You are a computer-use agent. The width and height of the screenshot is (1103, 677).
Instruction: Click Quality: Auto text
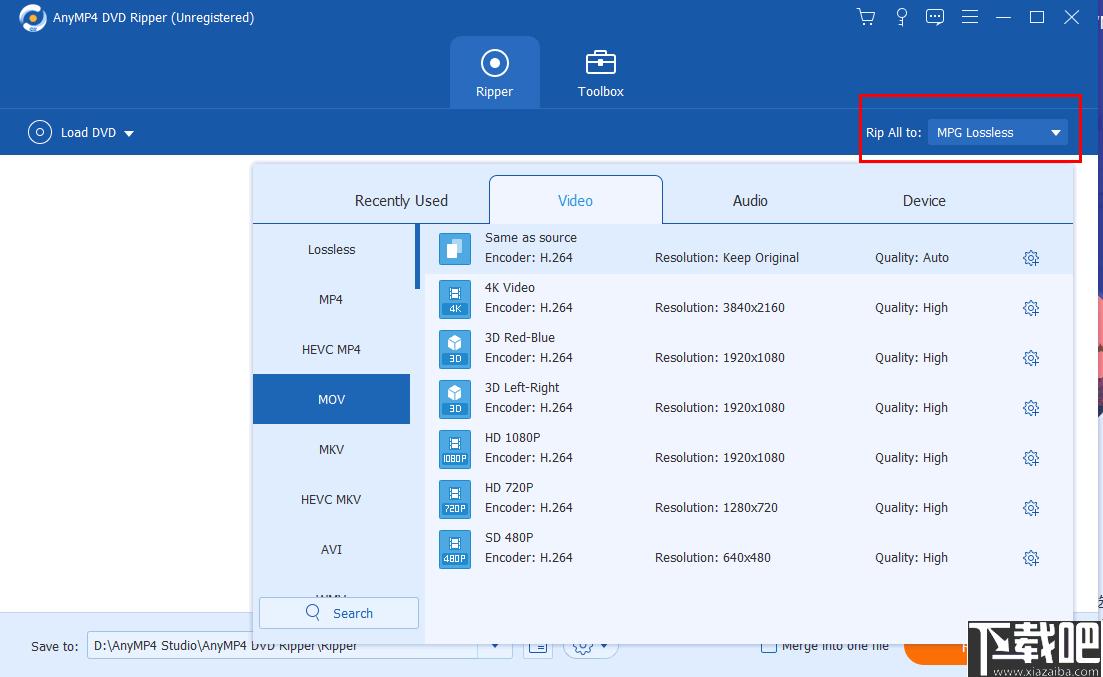pyautogui.click(x=912, y=258)
